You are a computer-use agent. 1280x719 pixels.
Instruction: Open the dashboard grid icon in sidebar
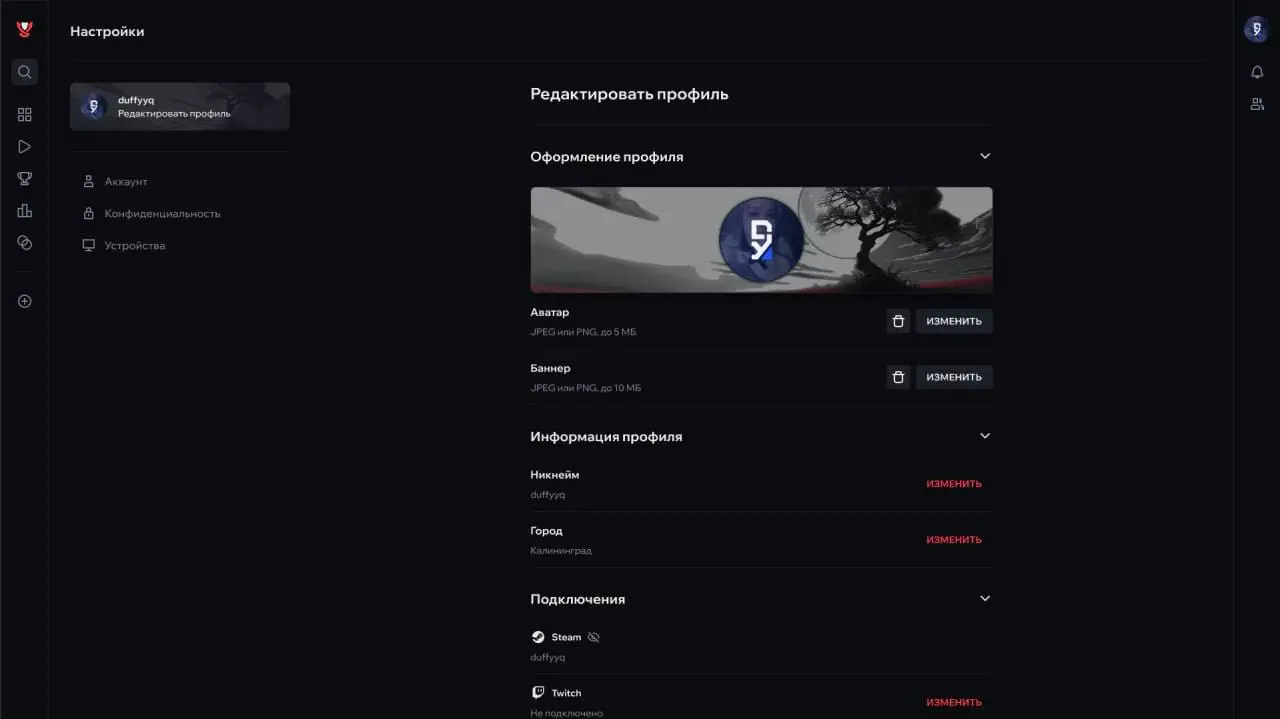(25, 115)
